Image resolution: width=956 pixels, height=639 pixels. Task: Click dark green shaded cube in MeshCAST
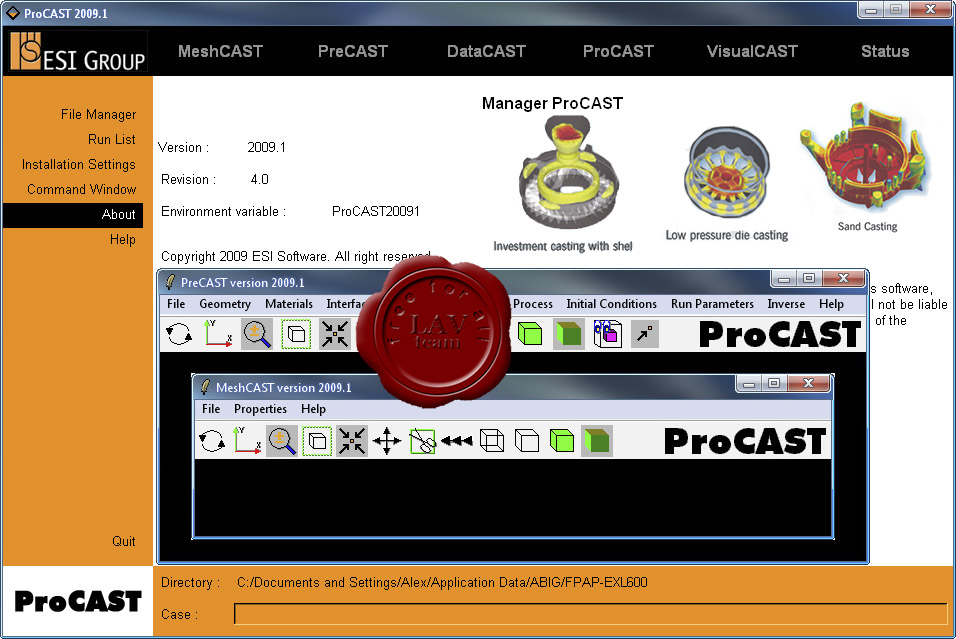596,441
